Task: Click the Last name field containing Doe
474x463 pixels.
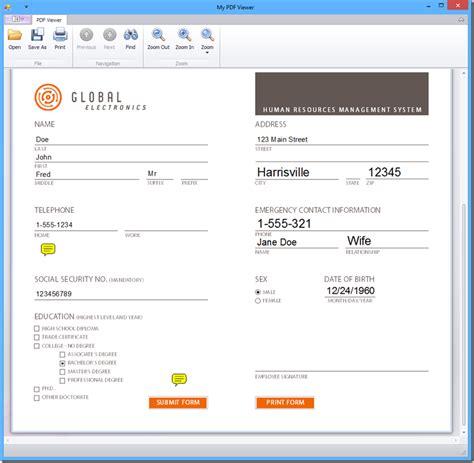Action: click(x=121, y=139)
